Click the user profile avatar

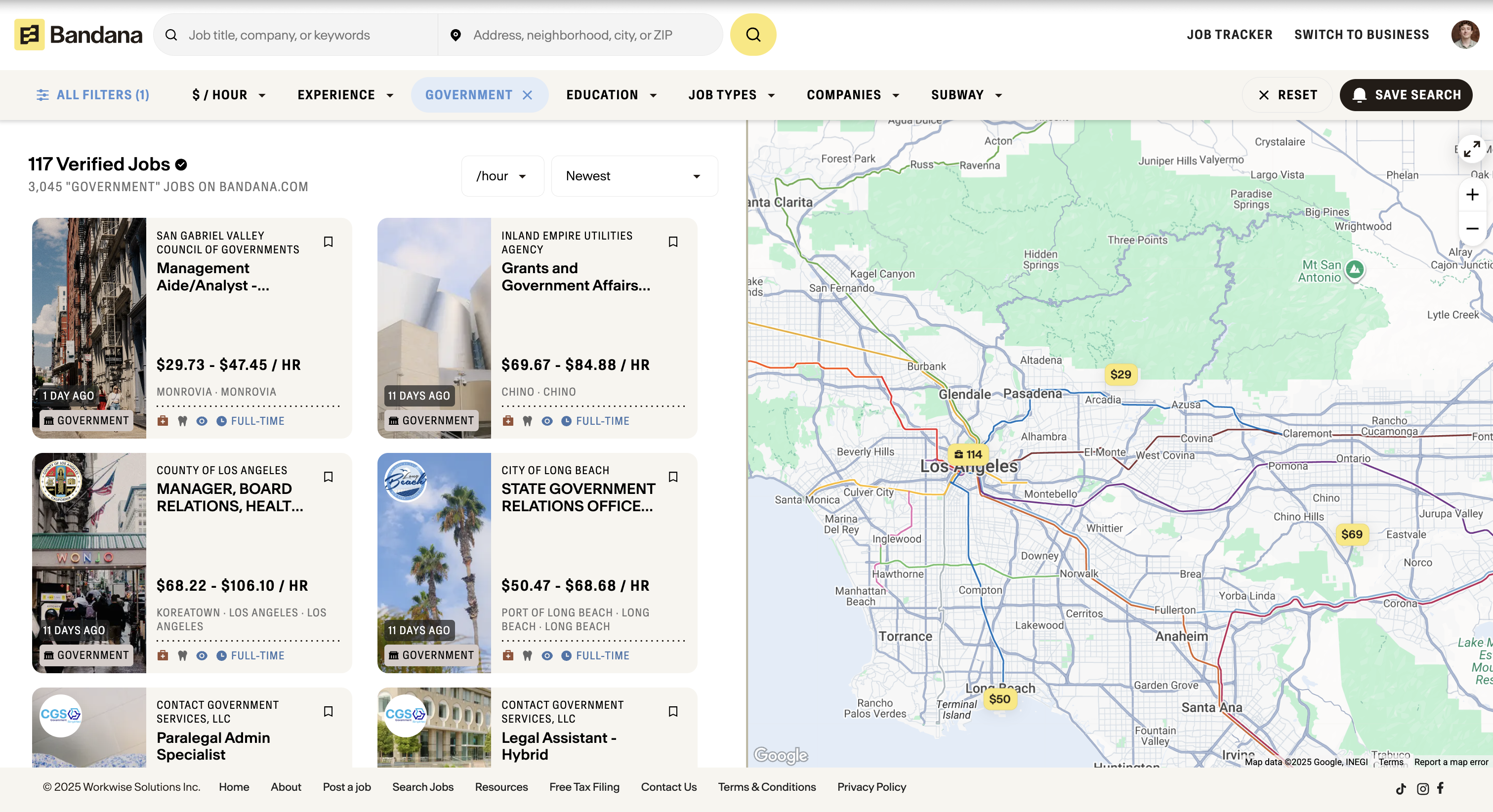[x=1465, y=35]
